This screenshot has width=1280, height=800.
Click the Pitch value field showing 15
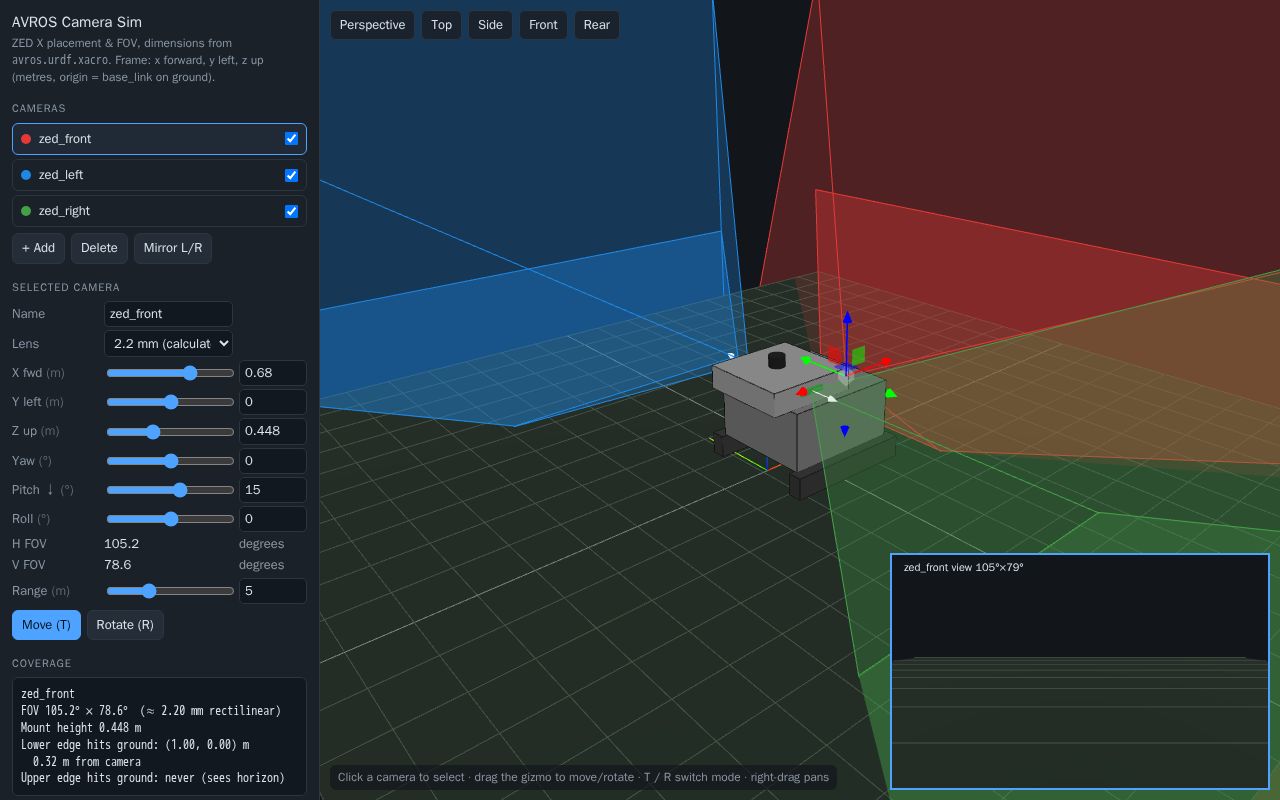tap(273, 490)
